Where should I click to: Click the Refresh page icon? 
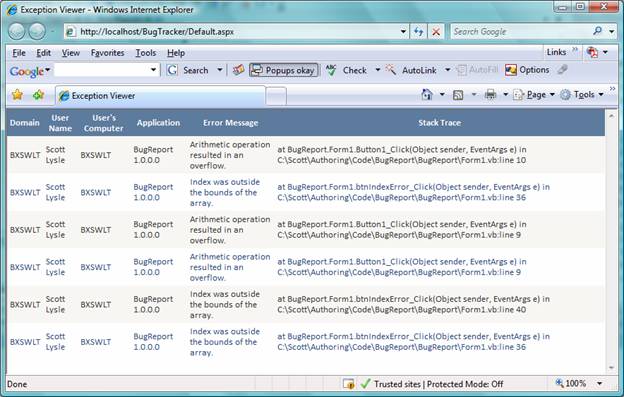point(418,31)
